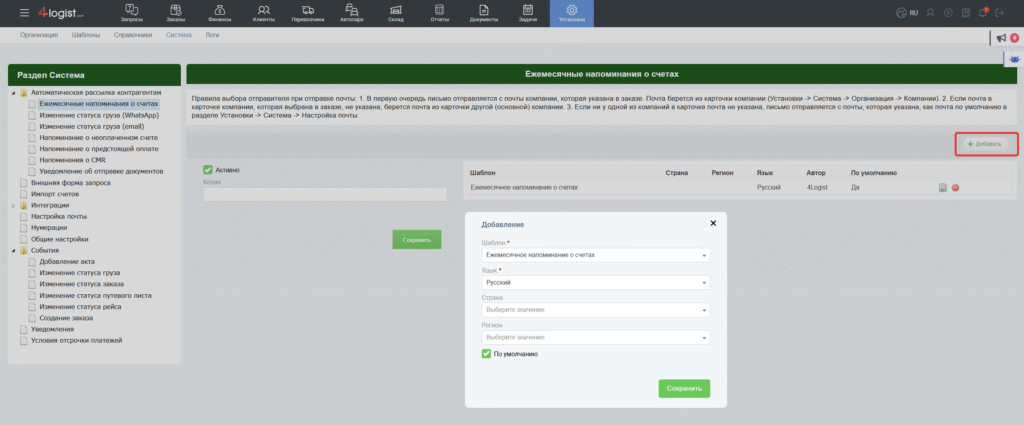1024x425 pixels.
Task: Open the Страна dropdown list
Action: pyautogui.click(x=595, y=310)
